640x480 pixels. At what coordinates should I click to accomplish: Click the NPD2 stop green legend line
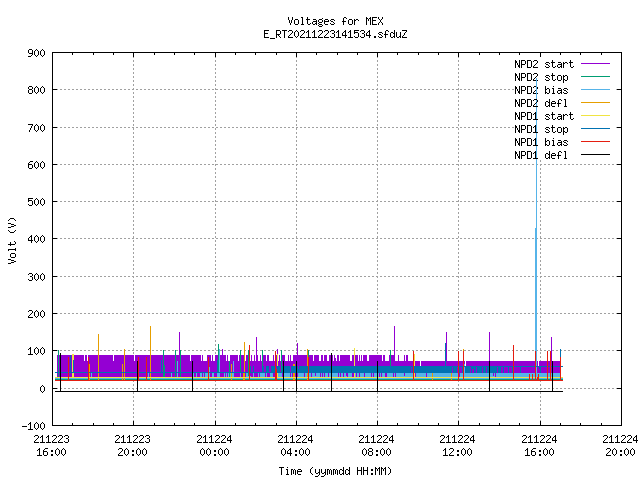[595, 77]
